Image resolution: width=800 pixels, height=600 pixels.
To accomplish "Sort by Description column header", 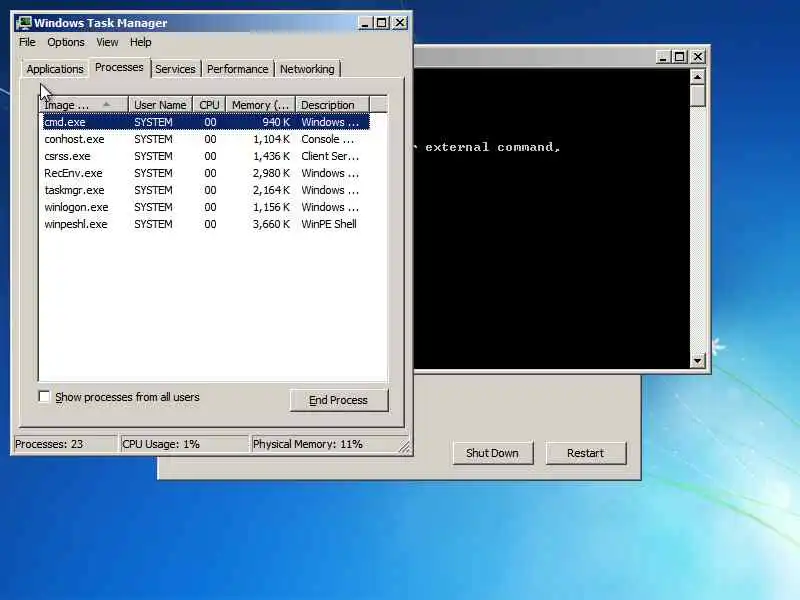I will coord(332,105).
